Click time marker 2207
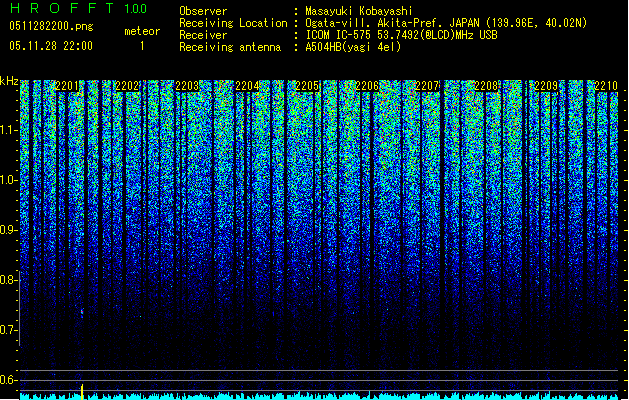The width and height of the screenshot is (629, 400). tap(427, 86)
